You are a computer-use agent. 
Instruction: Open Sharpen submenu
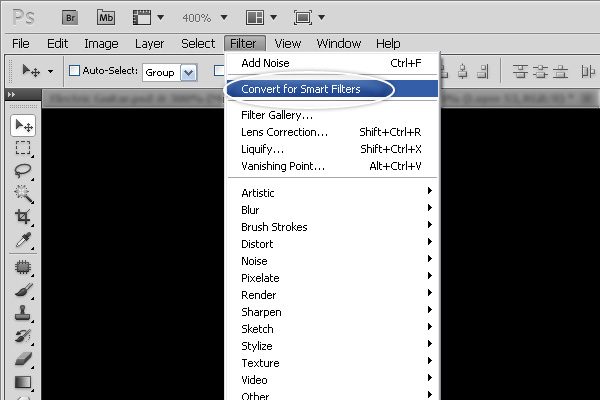click(333, 312)
